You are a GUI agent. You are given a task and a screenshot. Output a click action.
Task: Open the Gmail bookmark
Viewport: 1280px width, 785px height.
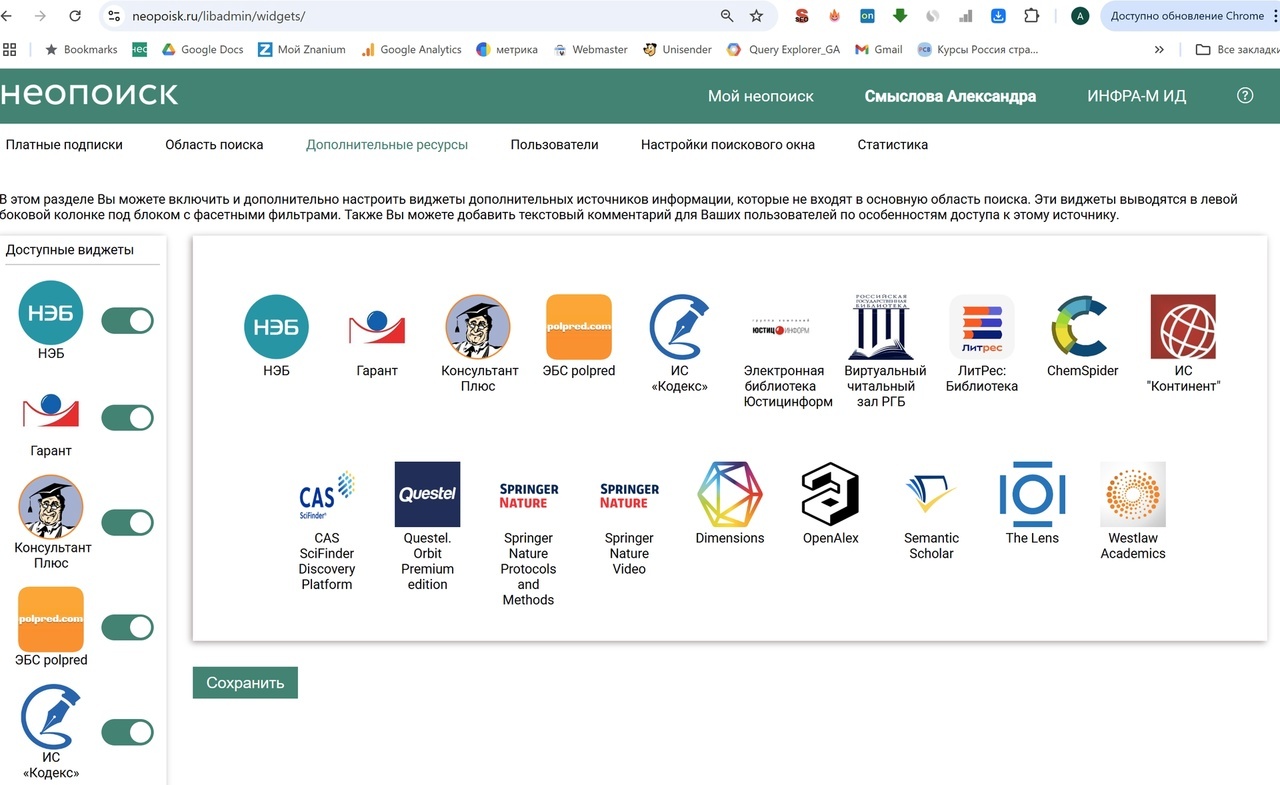click(879, 49)
